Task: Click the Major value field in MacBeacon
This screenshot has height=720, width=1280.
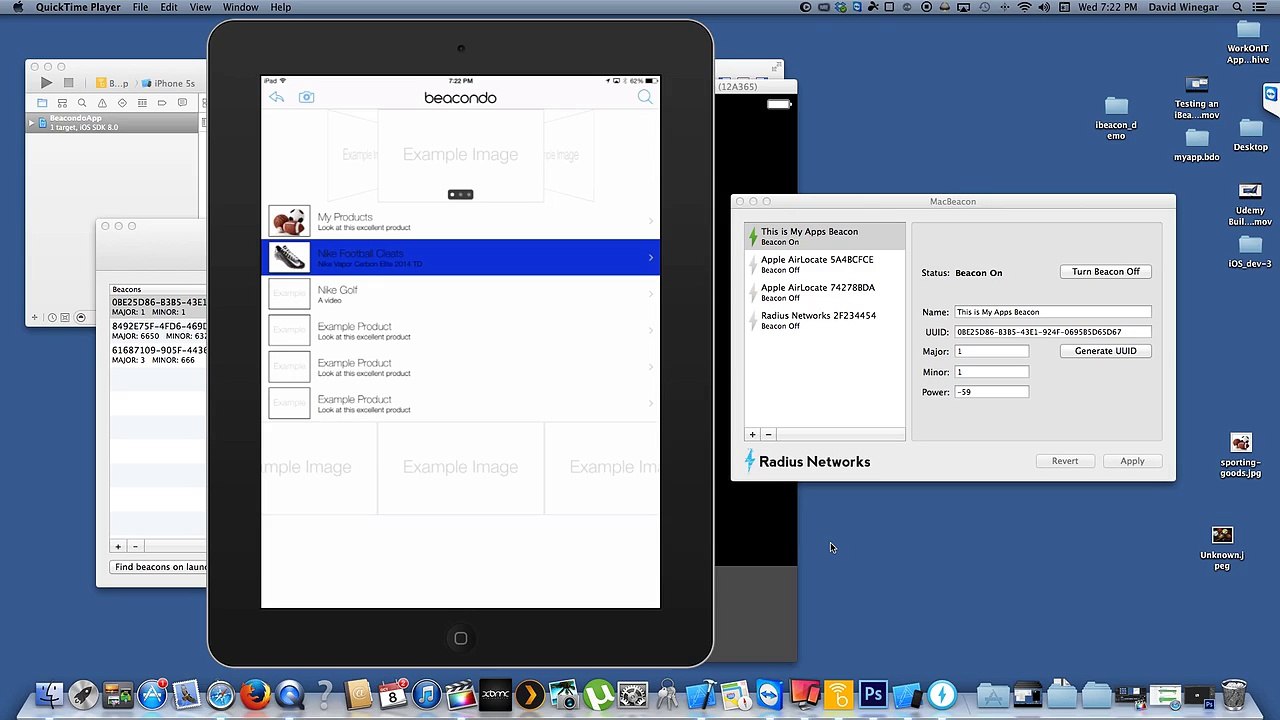Action: 991,352
